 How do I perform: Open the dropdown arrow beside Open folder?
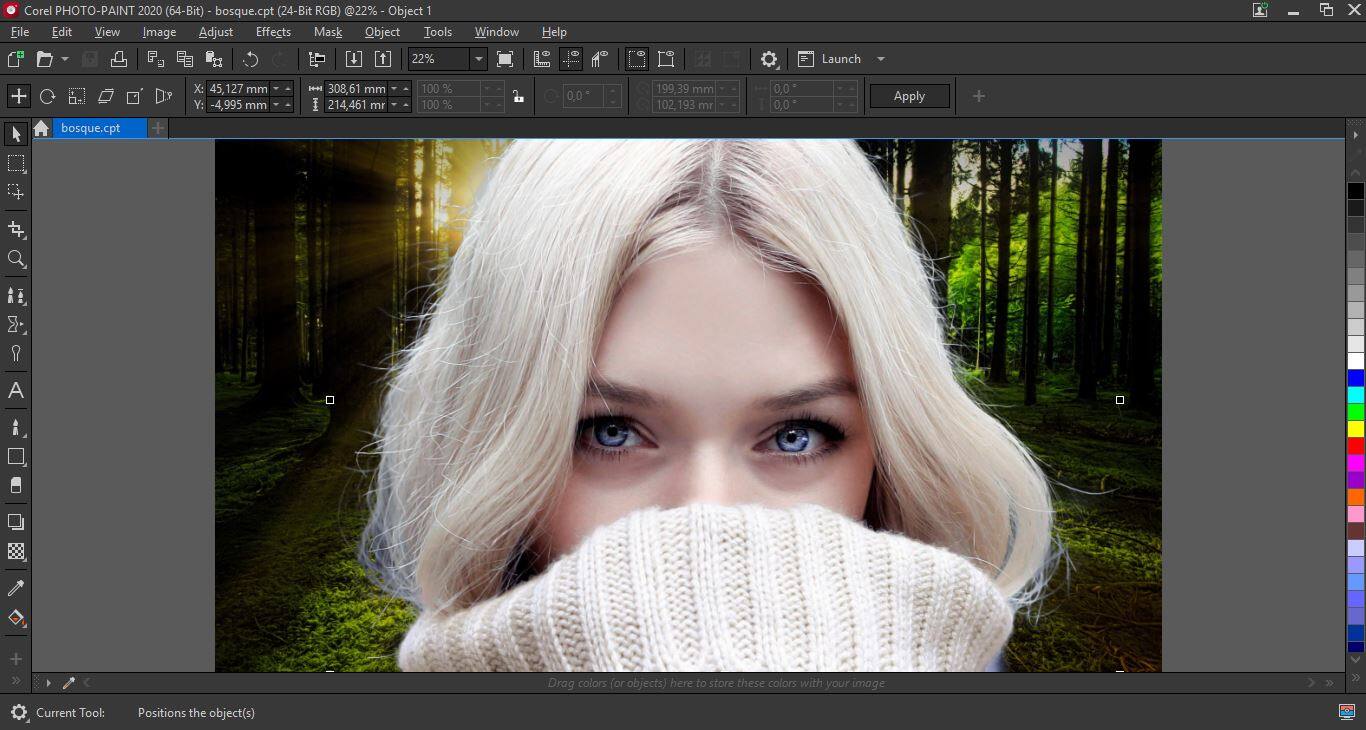coord(65,59)
